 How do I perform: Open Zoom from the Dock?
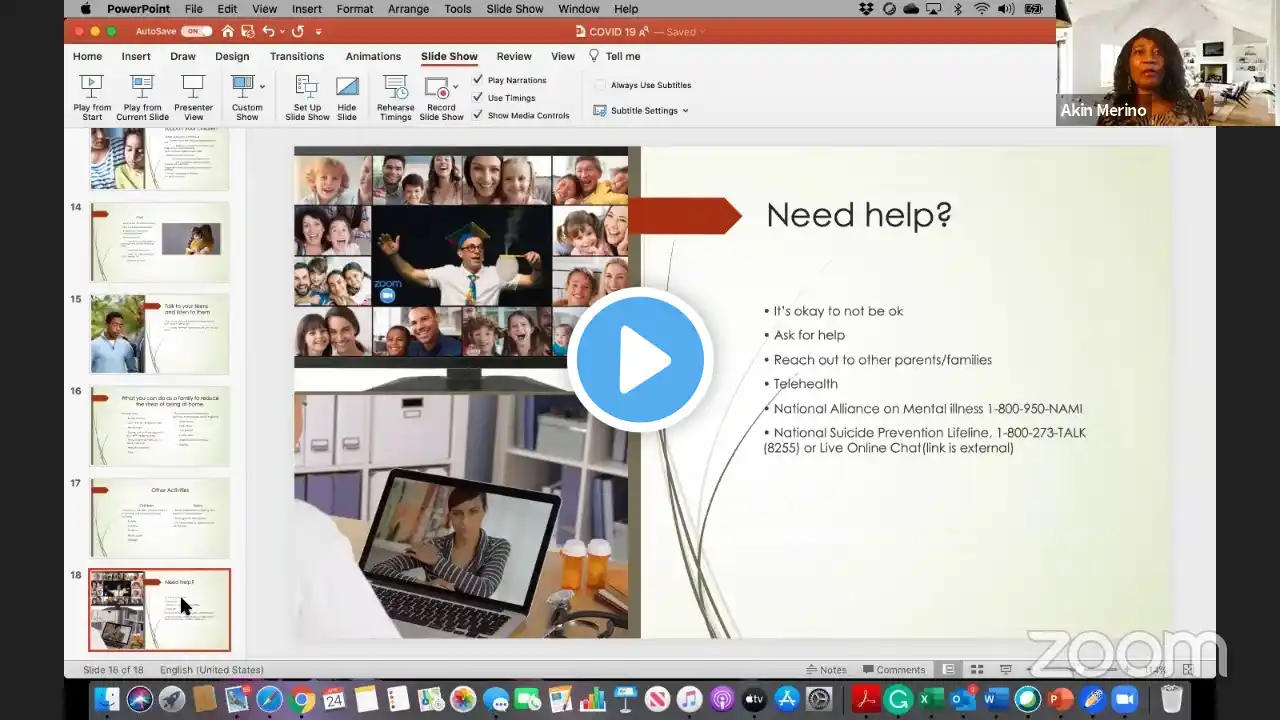(1125, 700)
